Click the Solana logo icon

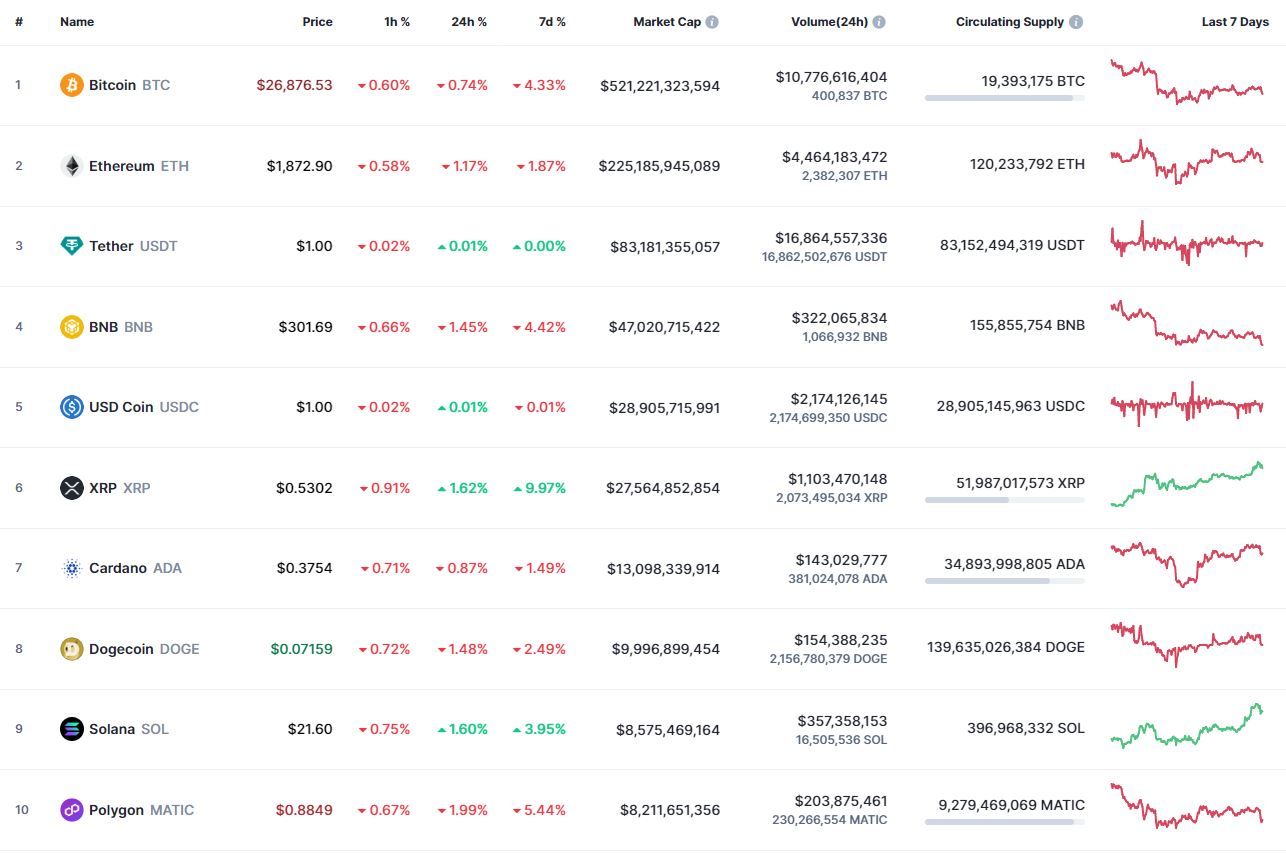tap(71, 729)
